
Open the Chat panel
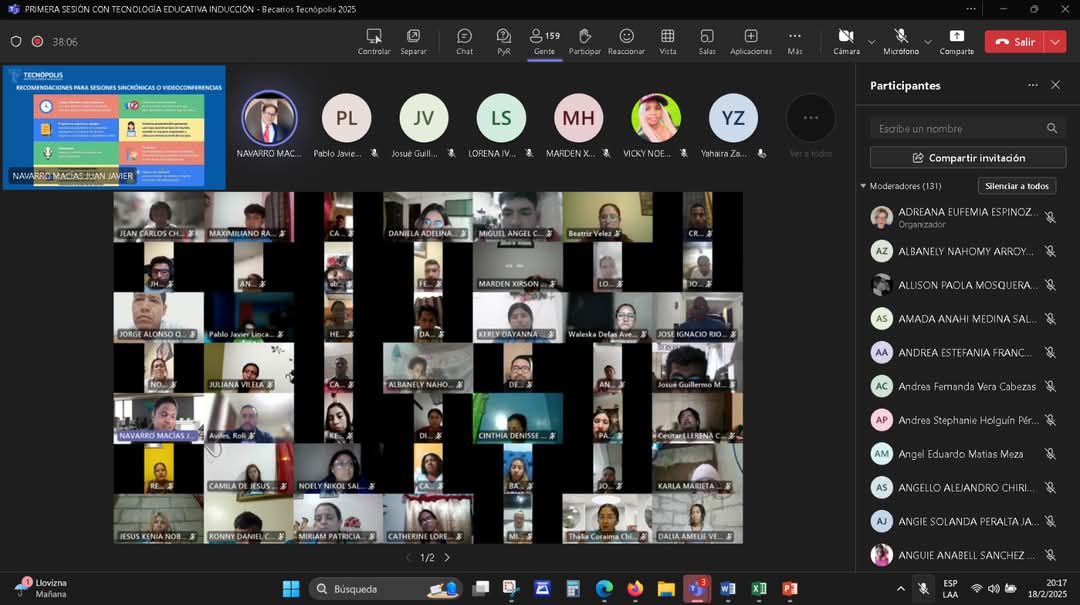click(464, 41)
